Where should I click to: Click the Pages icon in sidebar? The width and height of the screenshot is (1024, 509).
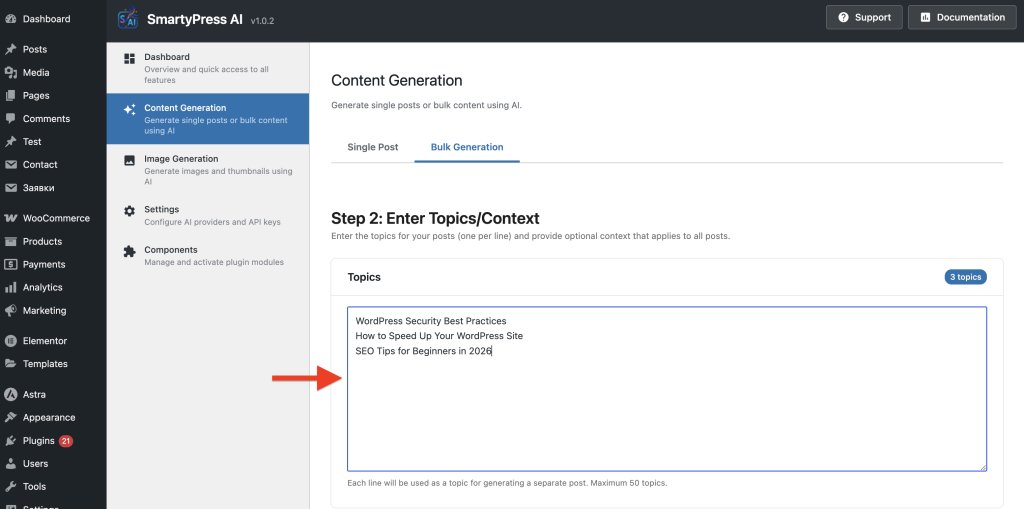pos(10,95)
